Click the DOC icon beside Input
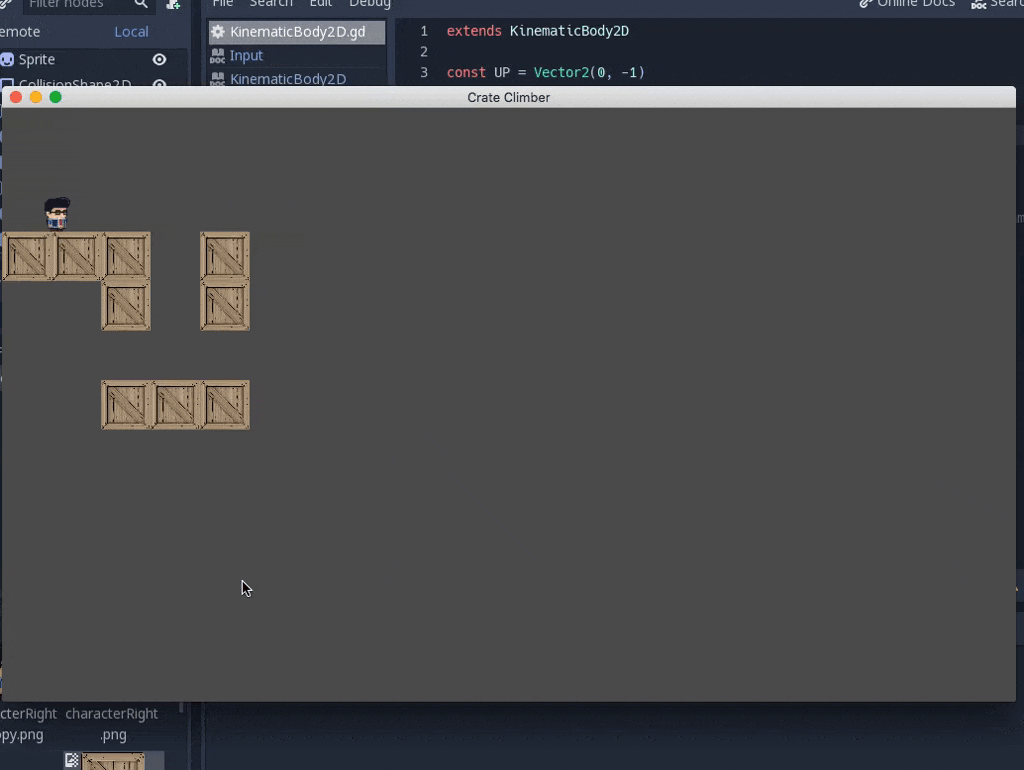The image size is (1024, 770). pos(218,56)
